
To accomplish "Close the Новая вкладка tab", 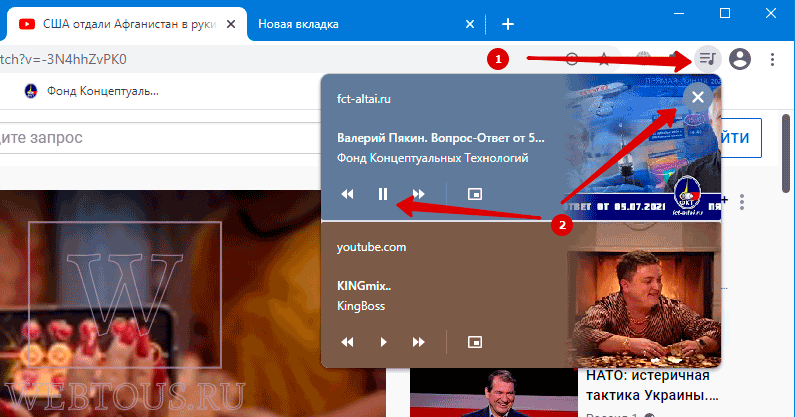I will tap(470, 24).
